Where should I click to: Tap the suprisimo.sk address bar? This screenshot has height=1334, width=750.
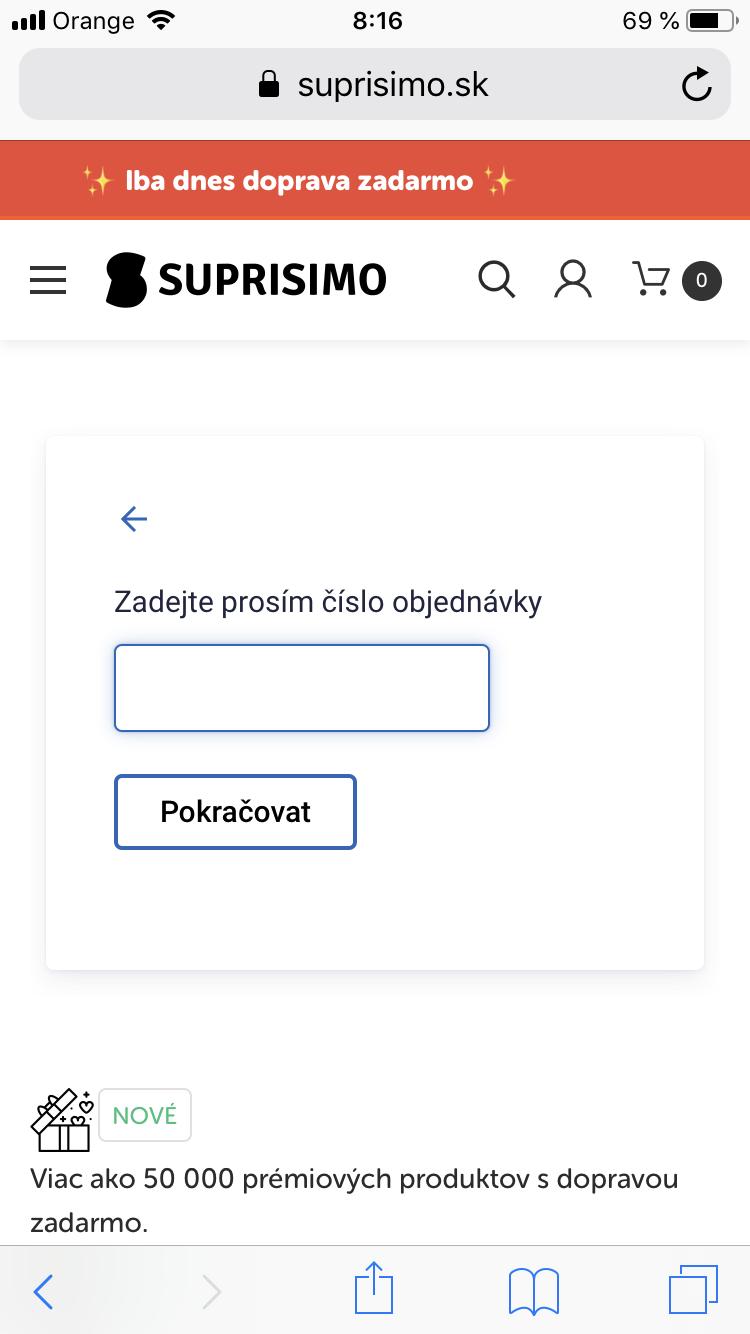393,84
